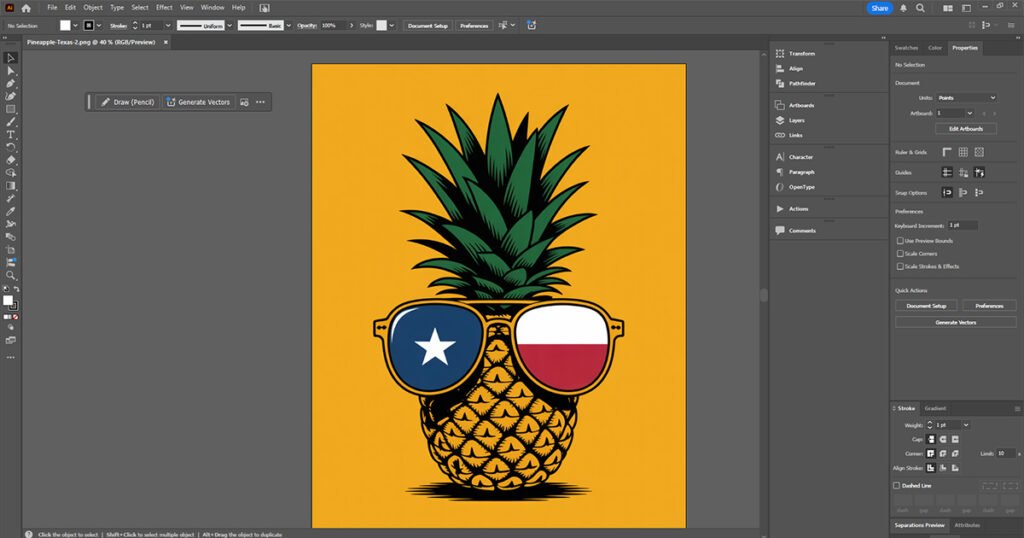
Task: Toggle the first Guides show/hide icon
Action: point(947,172)
